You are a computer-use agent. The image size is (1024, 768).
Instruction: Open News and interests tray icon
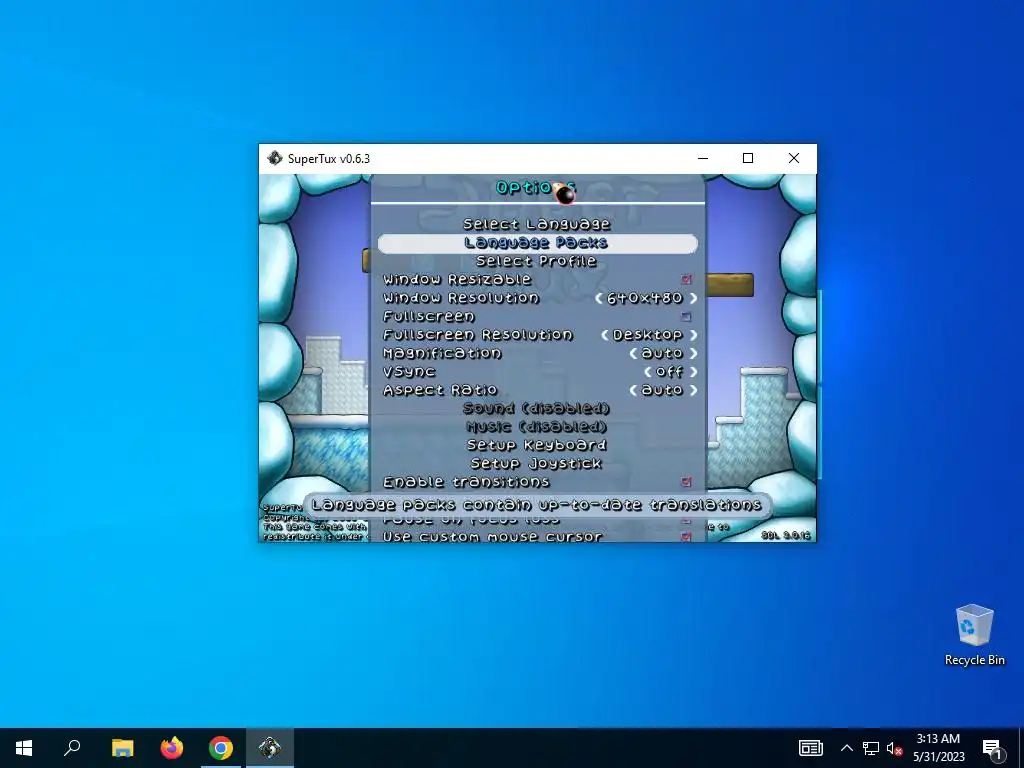tap(810, 748)
